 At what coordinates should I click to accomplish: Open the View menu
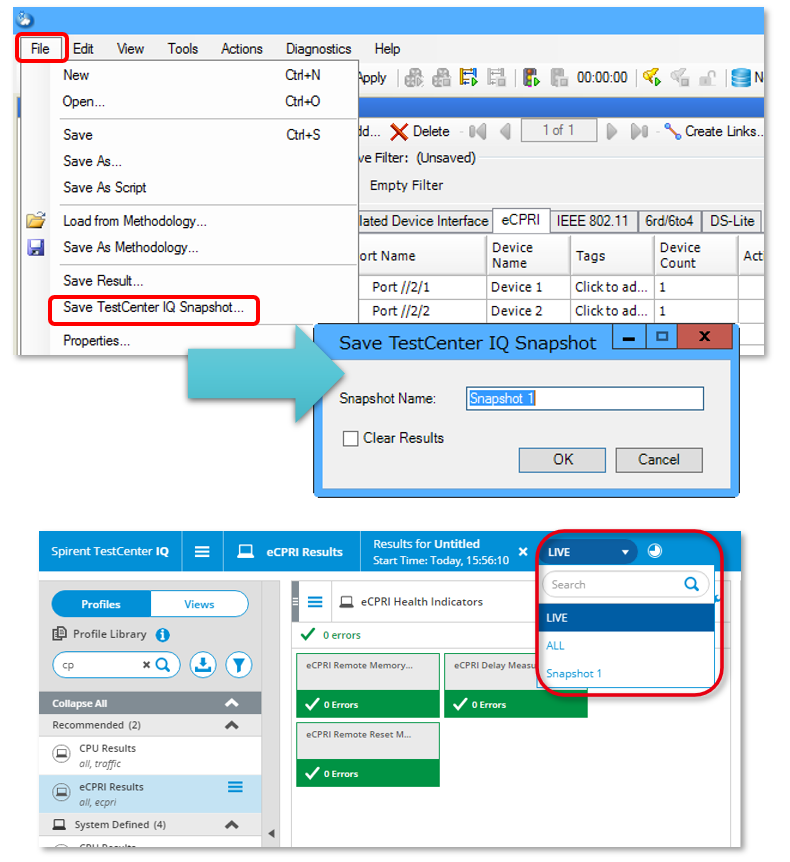[130, 48]
